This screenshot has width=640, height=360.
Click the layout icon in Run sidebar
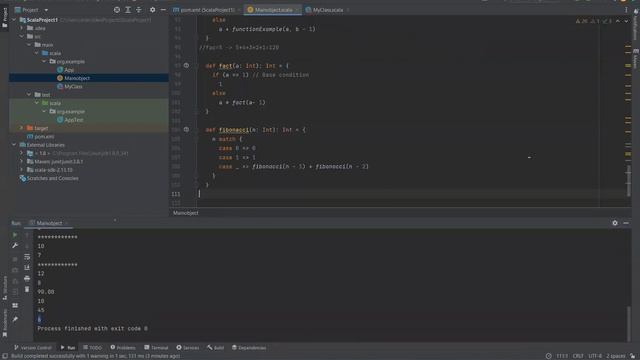point(15,305)
